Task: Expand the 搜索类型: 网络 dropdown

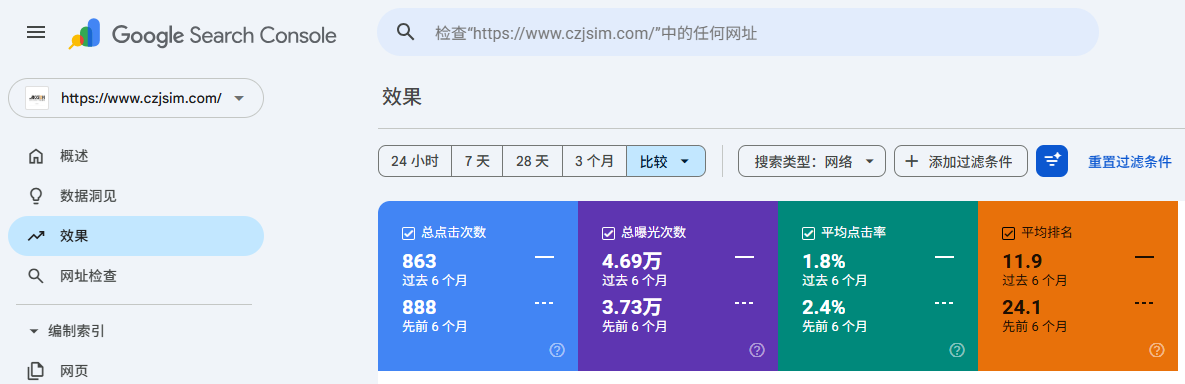Action: 812,161
